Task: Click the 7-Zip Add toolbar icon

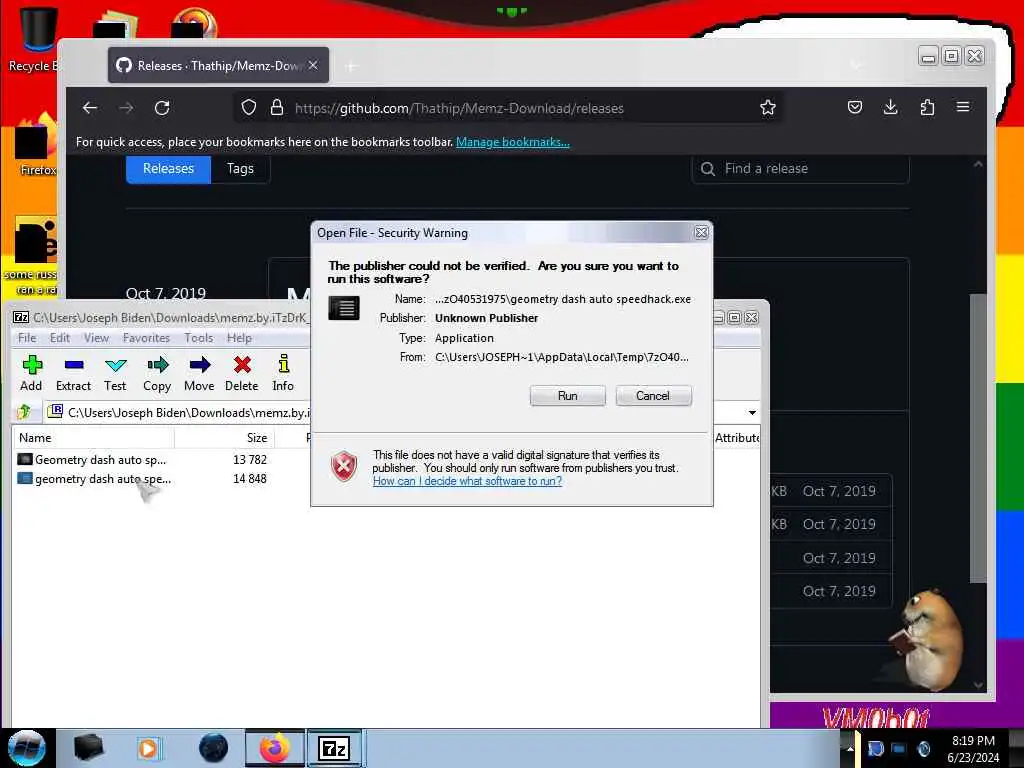Action: coord(31,373)
